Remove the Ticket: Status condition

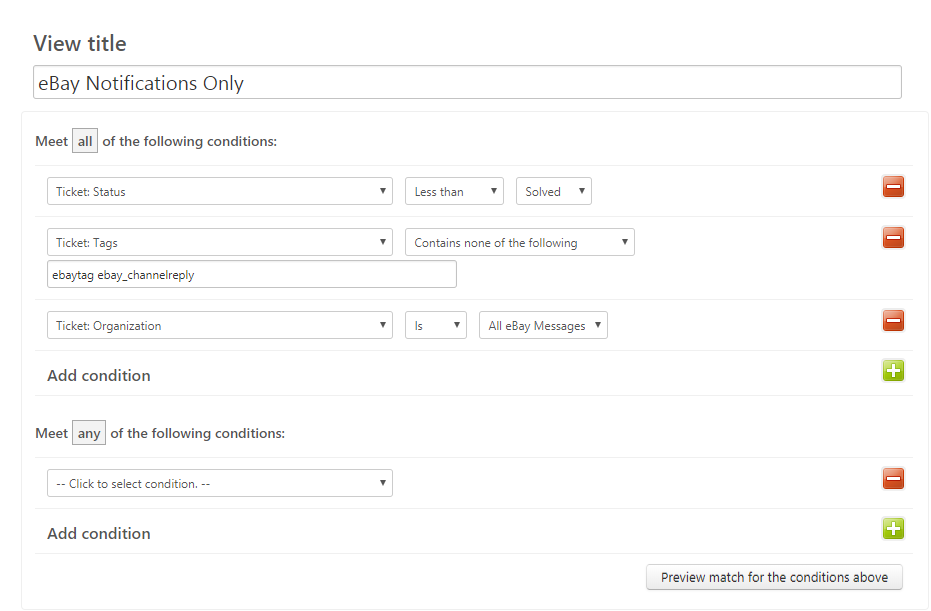(x=893, y=187)
